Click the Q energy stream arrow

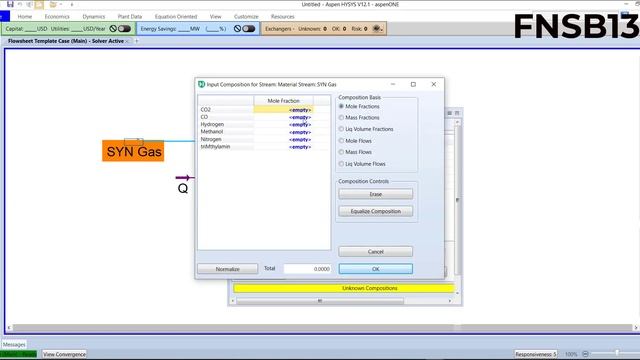pos(184,178)
